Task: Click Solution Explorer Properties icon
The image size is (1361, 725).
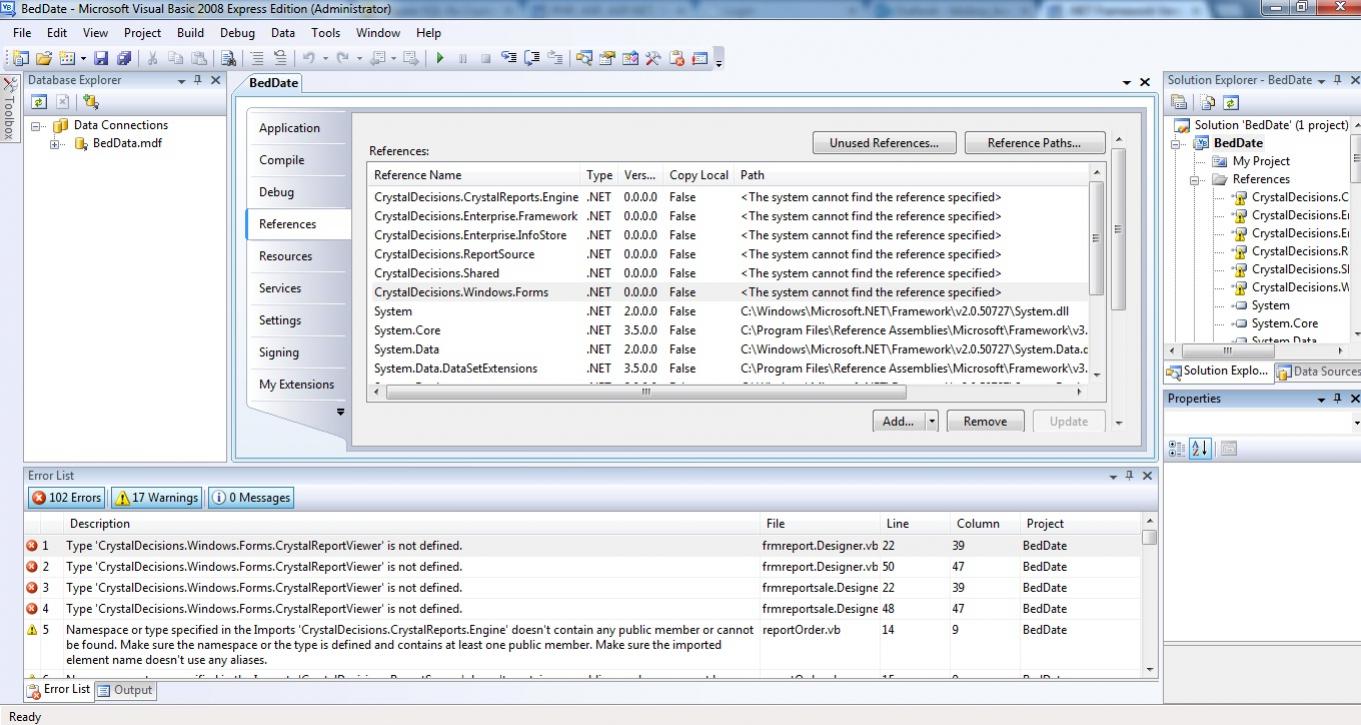Action: pyautogui.click(x=1179, y=102)
